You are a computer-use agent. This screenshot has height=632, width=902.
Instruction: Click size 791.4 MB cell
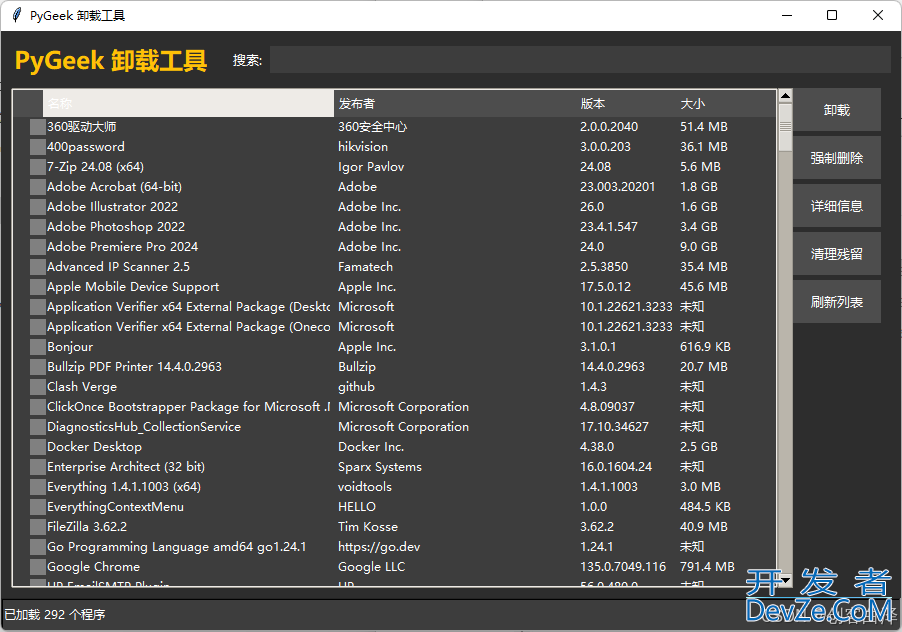[x=708, y=566]
